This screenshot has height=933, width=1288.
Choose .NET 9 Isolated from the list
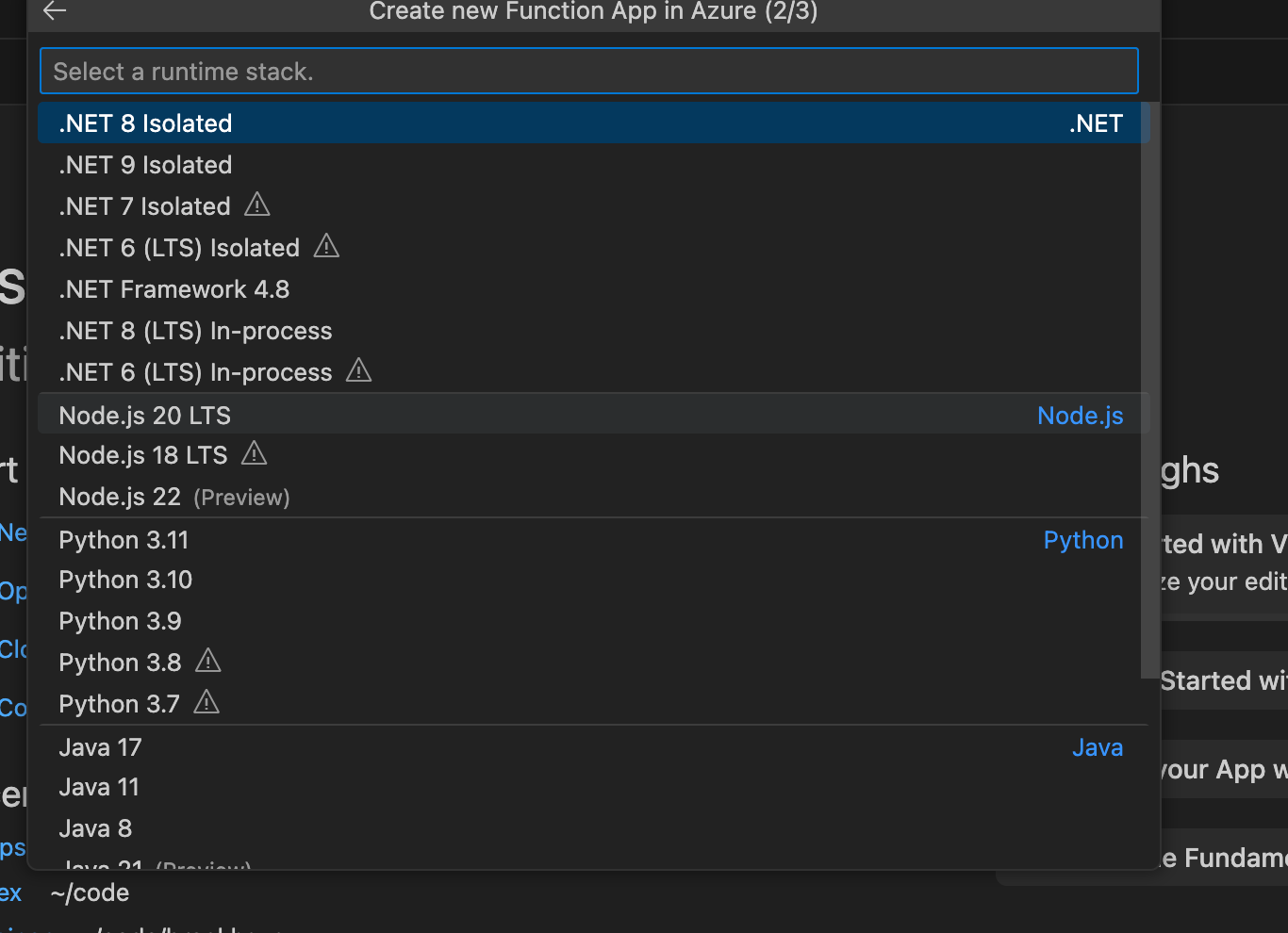click(x=145, y=165)
